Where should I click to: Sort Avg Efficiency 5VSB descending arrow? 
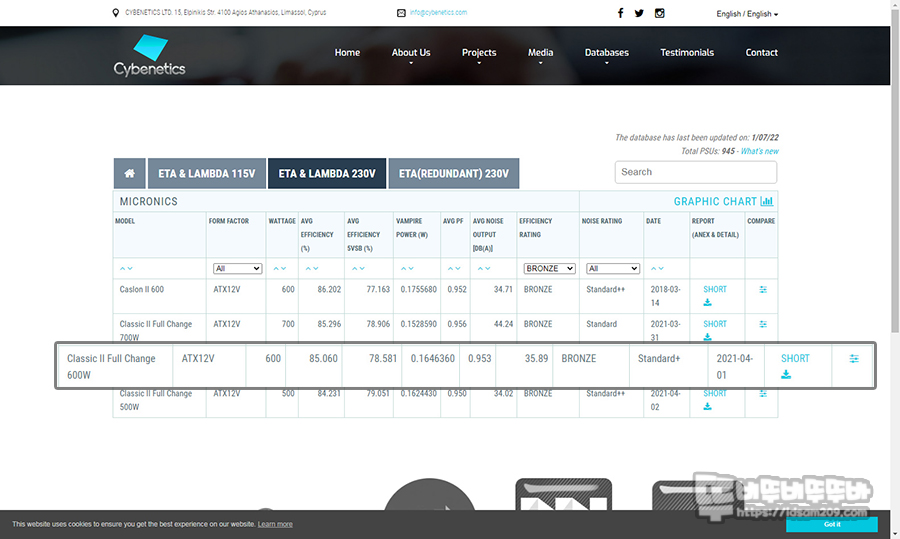click(x=362, y=269)
